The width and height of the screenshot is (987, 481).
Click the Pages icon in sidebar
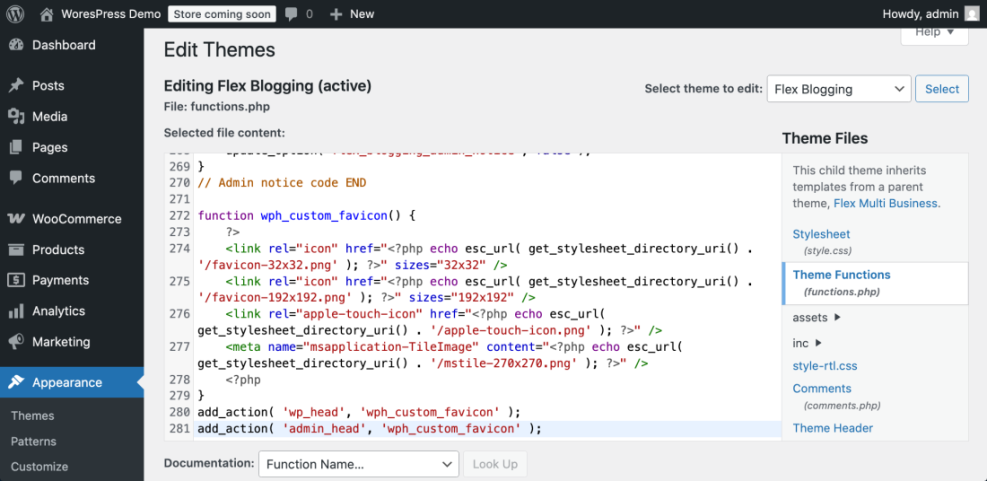16,147
